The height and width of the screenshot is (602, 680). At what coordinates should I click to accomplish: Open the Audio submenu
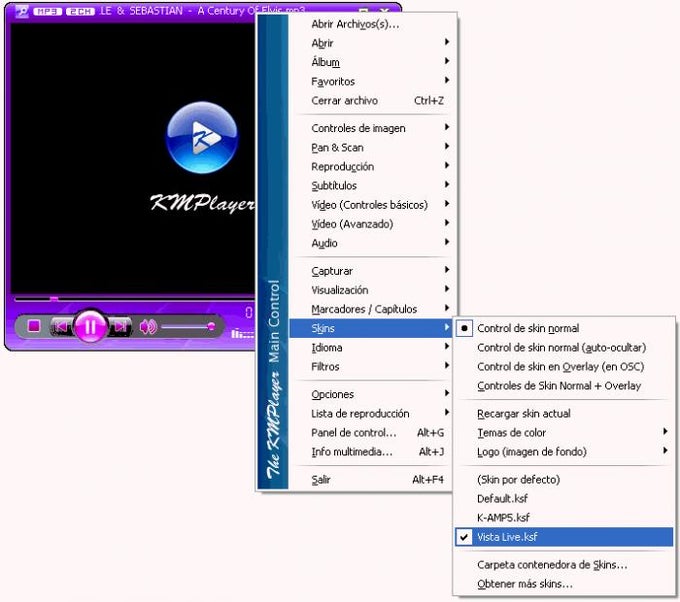click(372, 242)
